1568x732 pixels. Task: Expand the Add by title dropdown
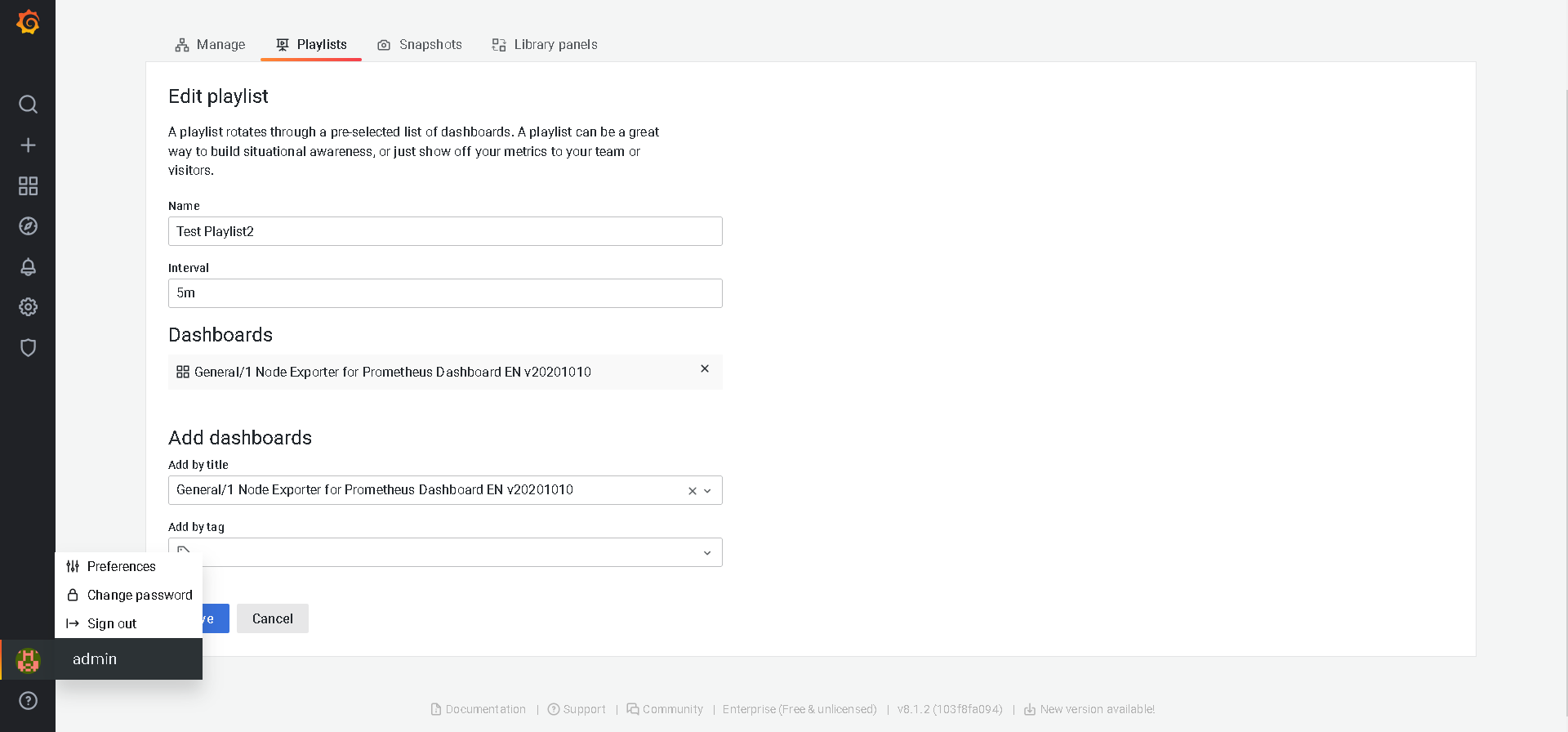(707, 491)
